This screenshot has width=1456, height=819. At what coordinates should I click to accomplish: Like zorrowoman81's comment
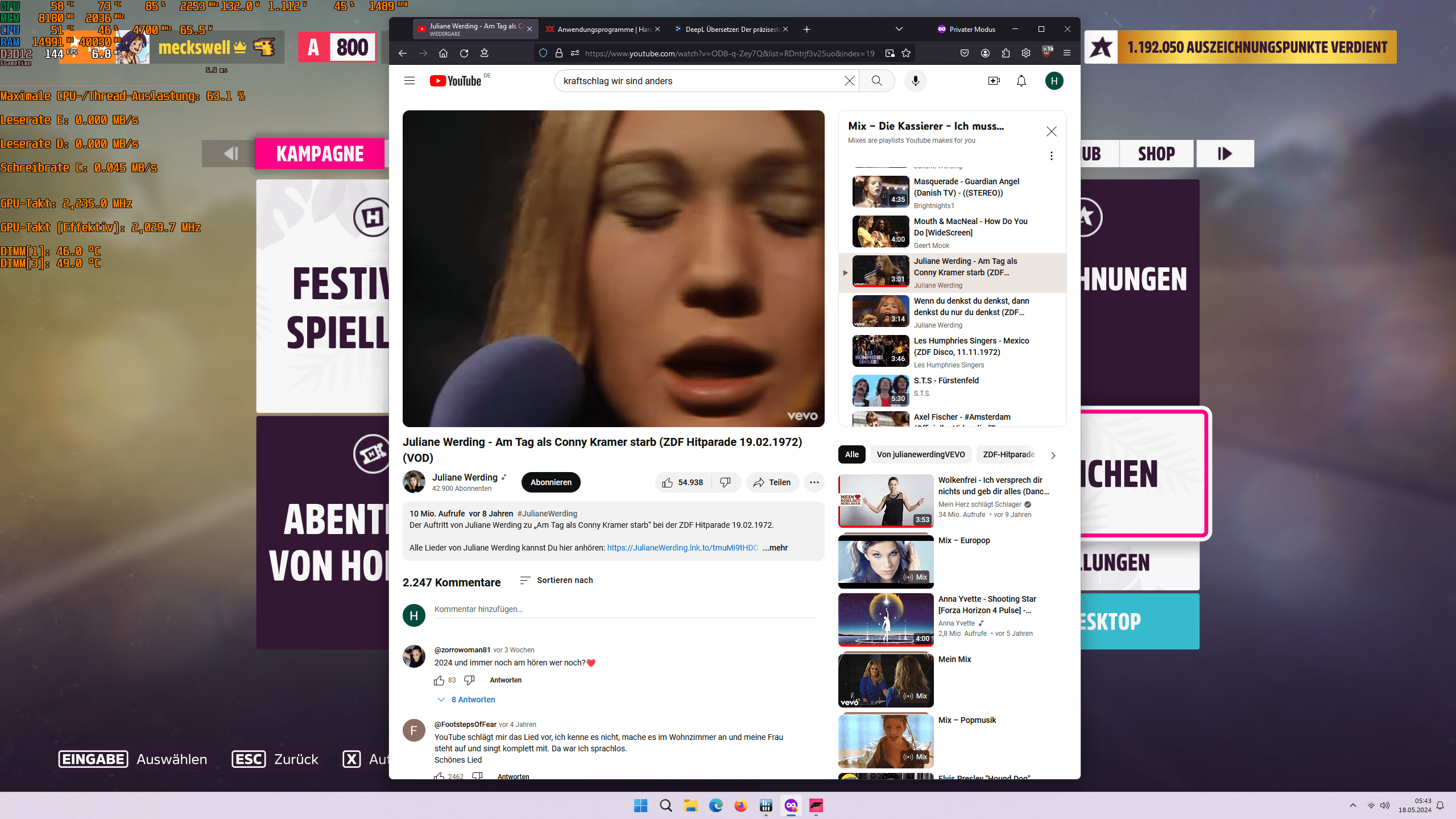coord(439,680)
